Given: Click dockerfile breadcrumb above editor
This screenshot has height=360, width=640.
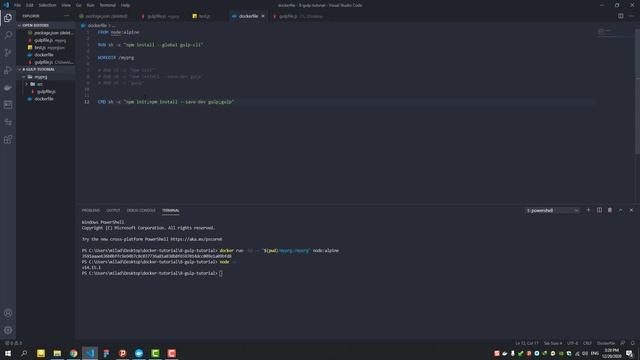Looking at the screenshot, I should click(x=97, y=26).
